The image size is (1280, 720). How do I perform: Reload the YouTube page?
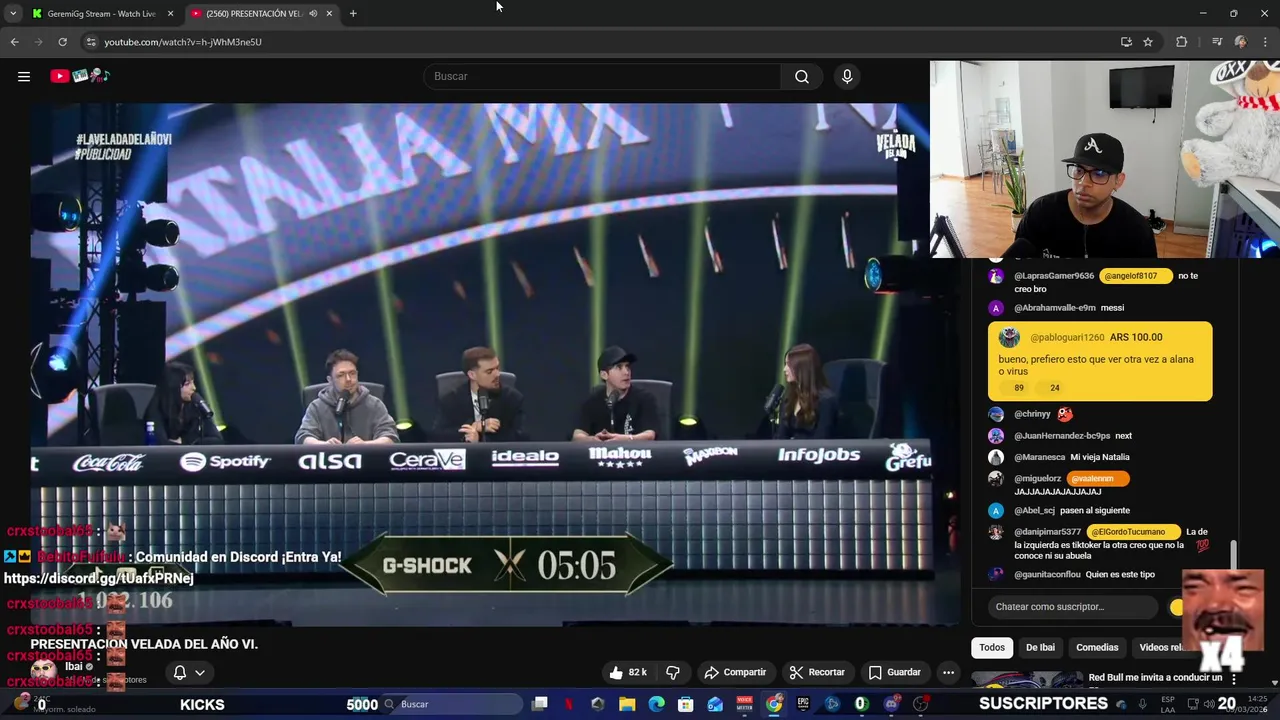pyautogui.click(x=62, y=42)
